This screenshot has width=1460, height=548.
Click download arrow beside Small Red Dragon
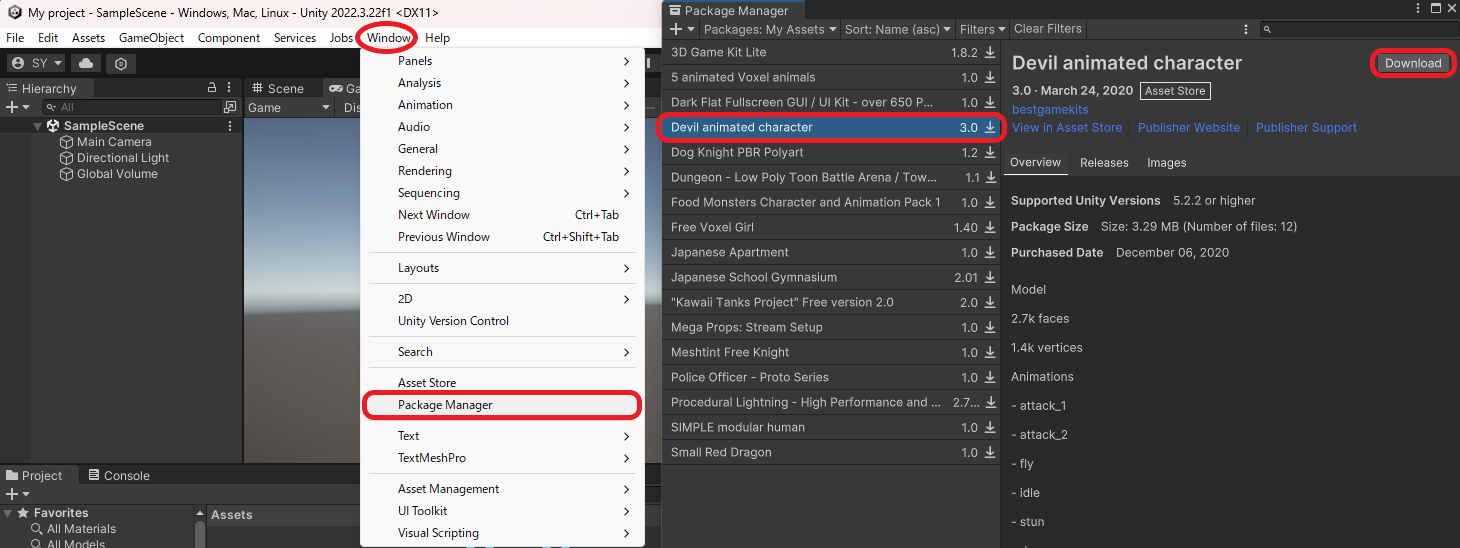[990, 452]
